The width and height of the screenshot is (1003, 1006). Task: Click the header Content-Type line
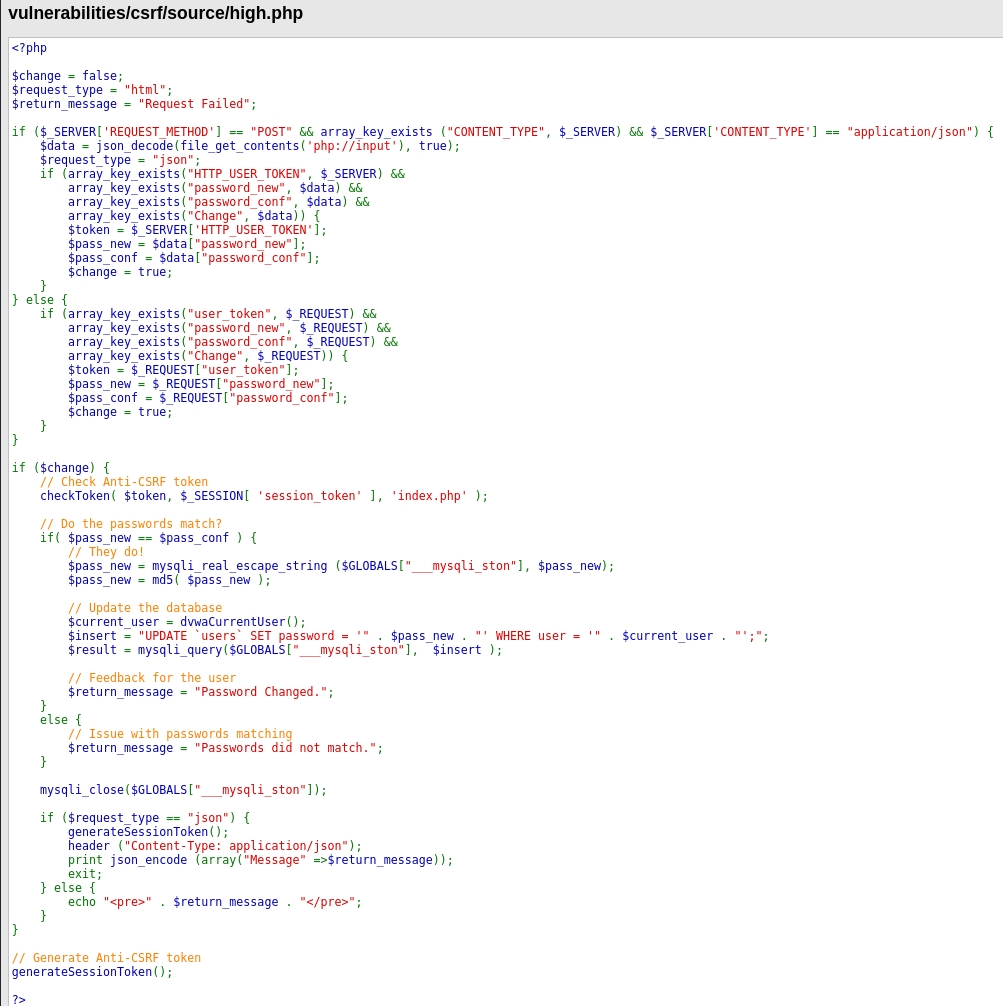click(x=215, y=846)
